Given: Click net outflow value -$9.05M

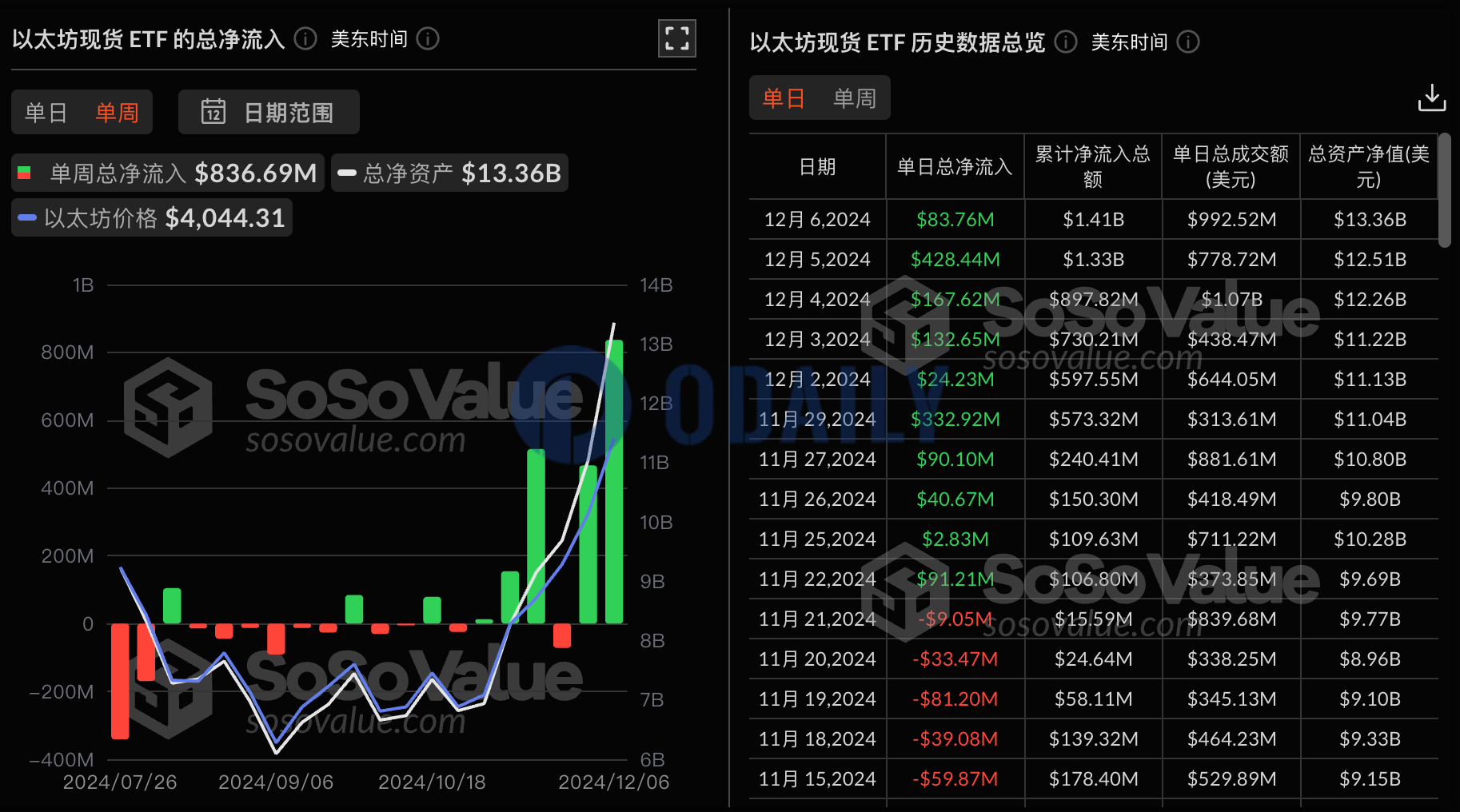Looking at the screenshot, I should coord(955,619).
